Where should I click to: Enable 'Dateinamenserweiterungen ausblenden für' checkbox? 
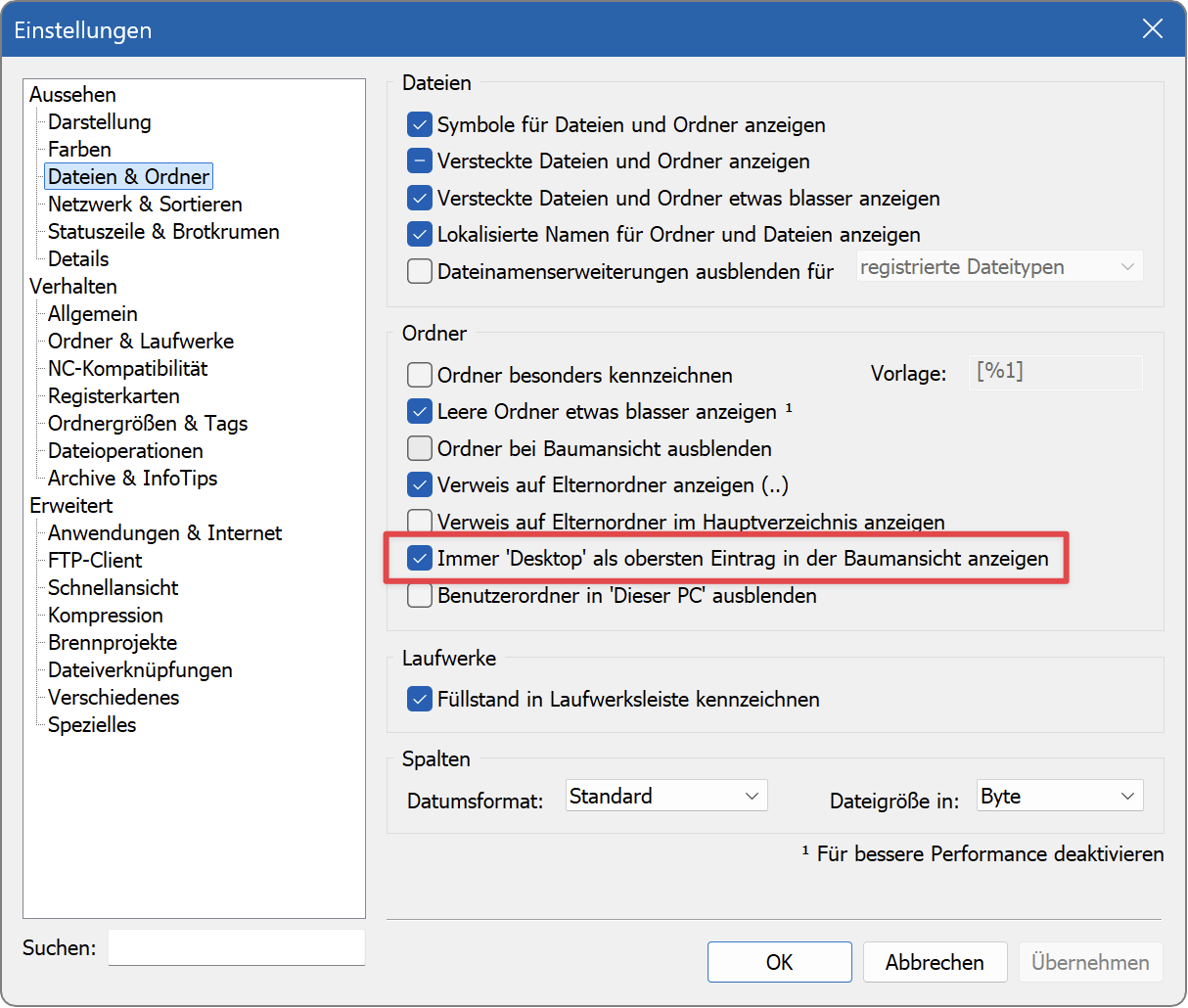tap(420, 271)
